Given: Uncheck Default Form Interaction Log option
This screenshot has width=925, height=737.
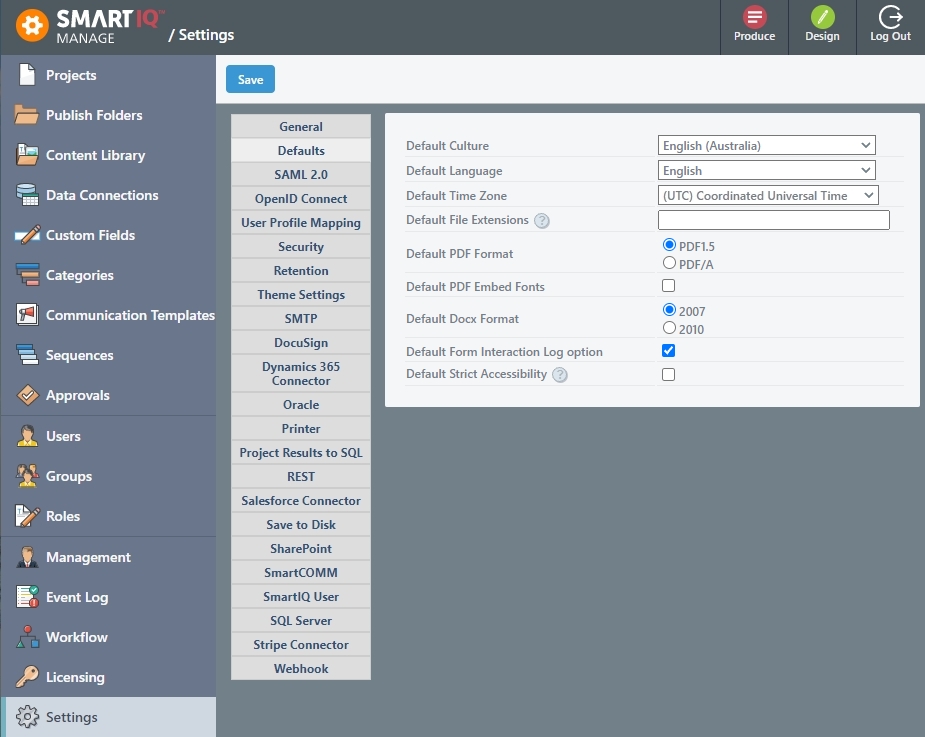Looking at the screenshot, I should click(668, 351).
